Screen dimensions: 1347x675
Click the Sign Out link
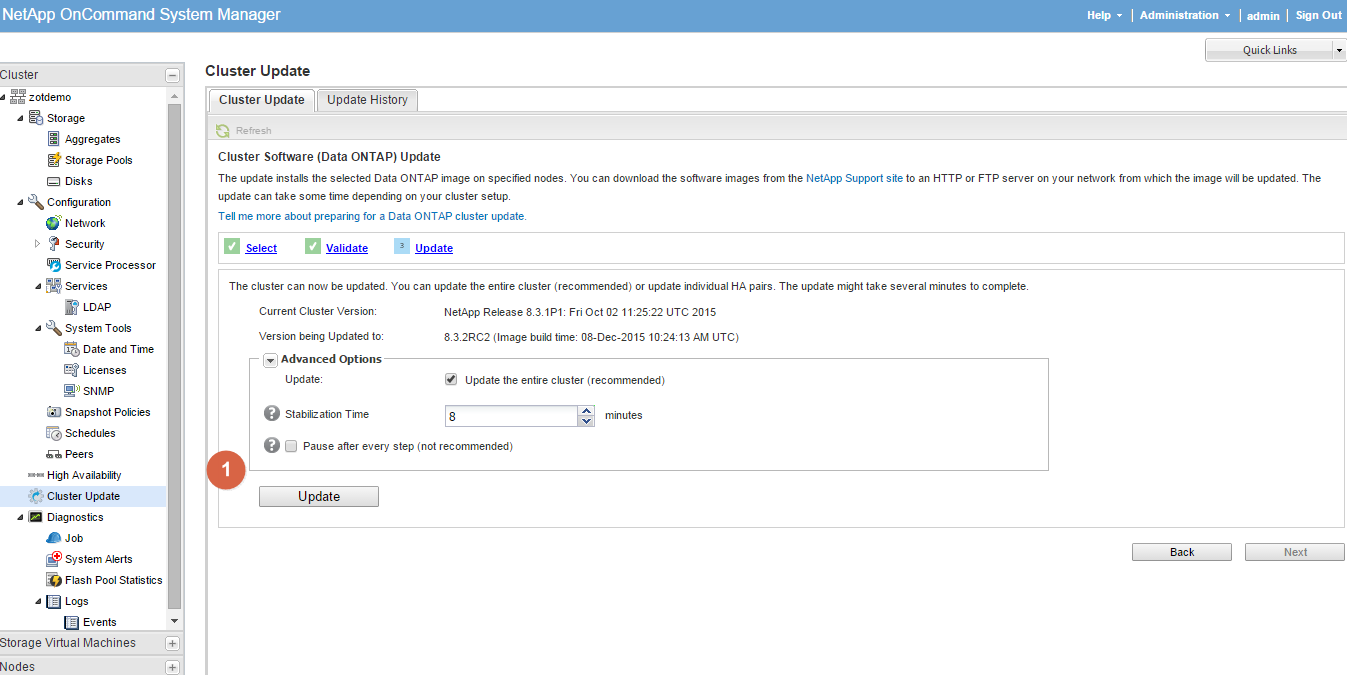point(1319,15)
